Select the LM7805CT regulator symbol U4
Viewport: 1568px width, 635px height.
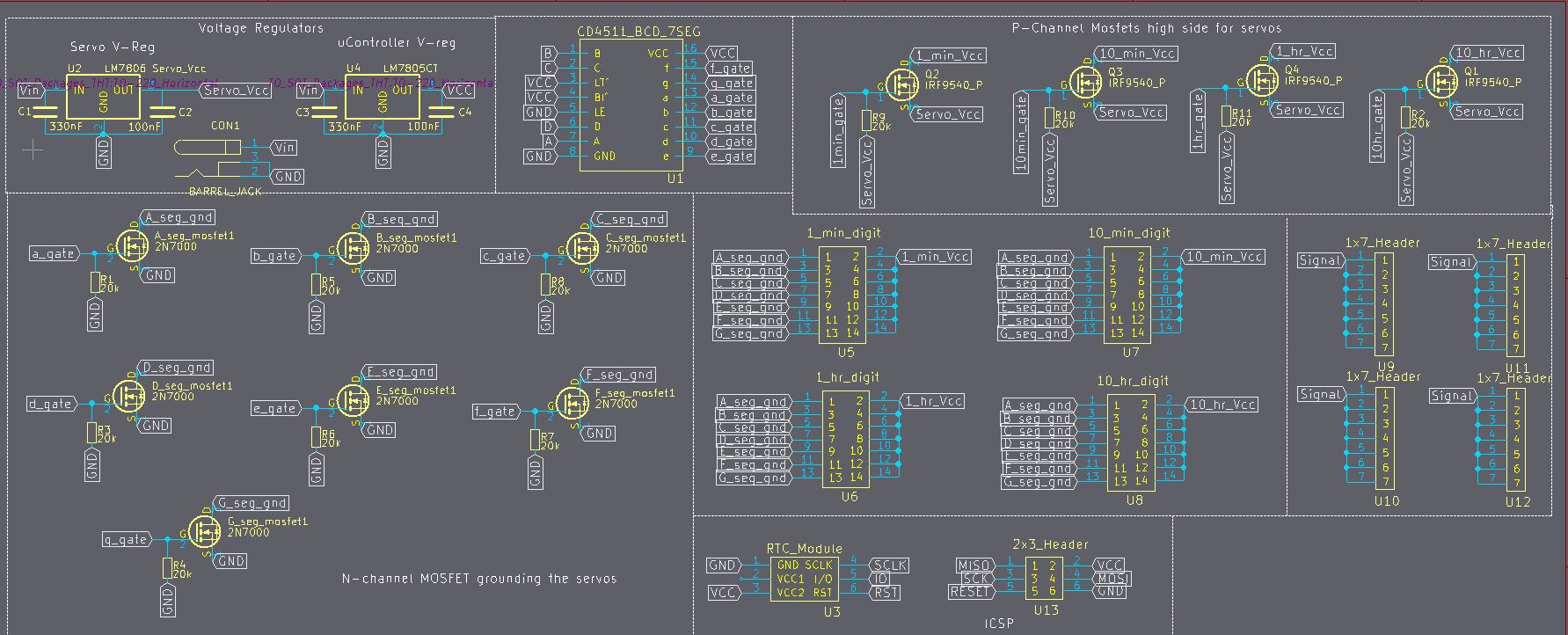coord(382,99)
